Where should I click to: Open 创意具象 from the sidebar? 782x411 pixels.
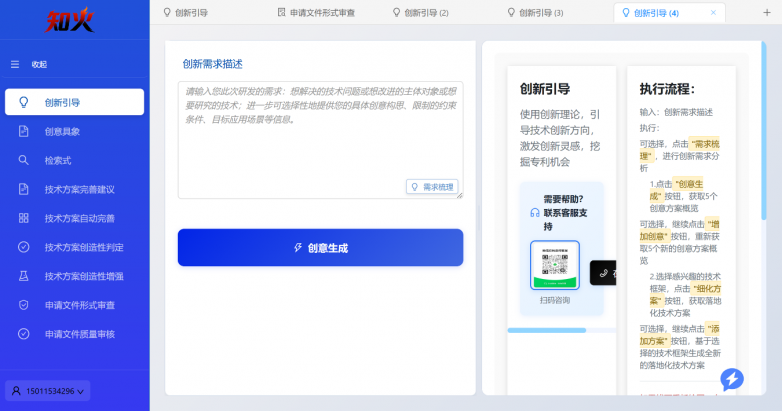click(61, 131)
